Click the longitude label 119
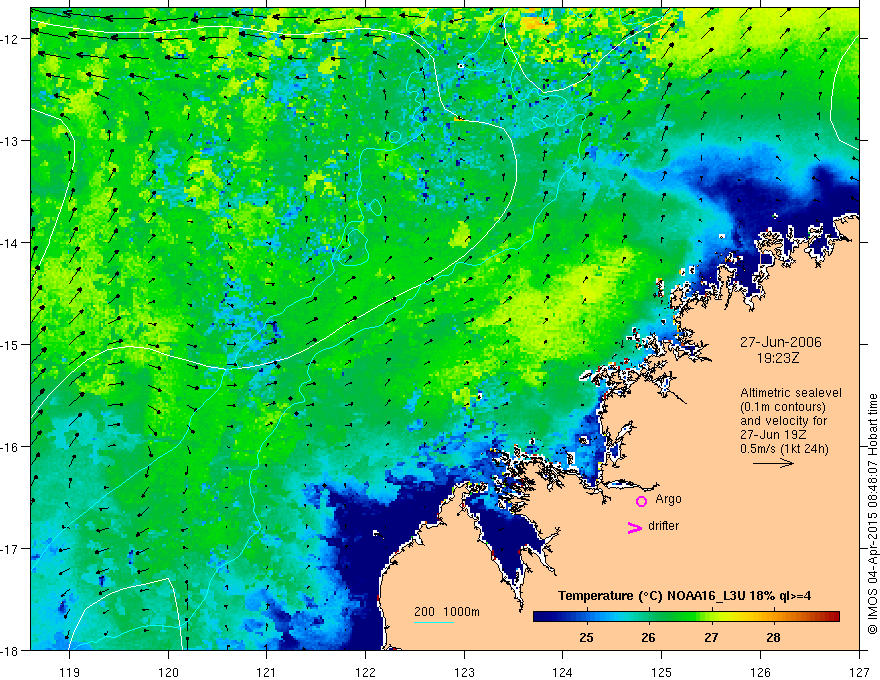Image resolution: width=880 pixels, height=680 pixels. pyautogui.click(x=70, y=672)
